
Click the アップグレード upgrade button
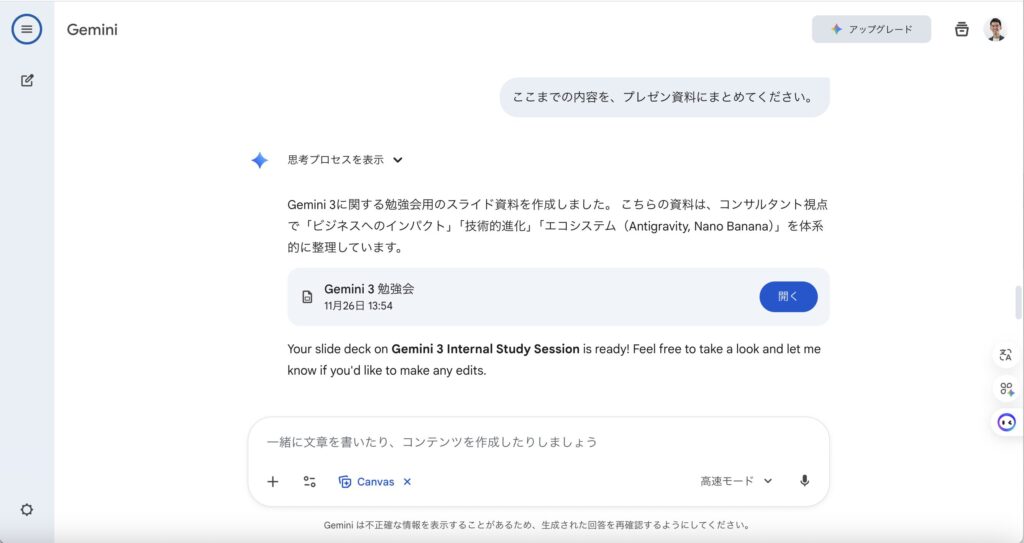pyautogui.click(x=871, y=29)
